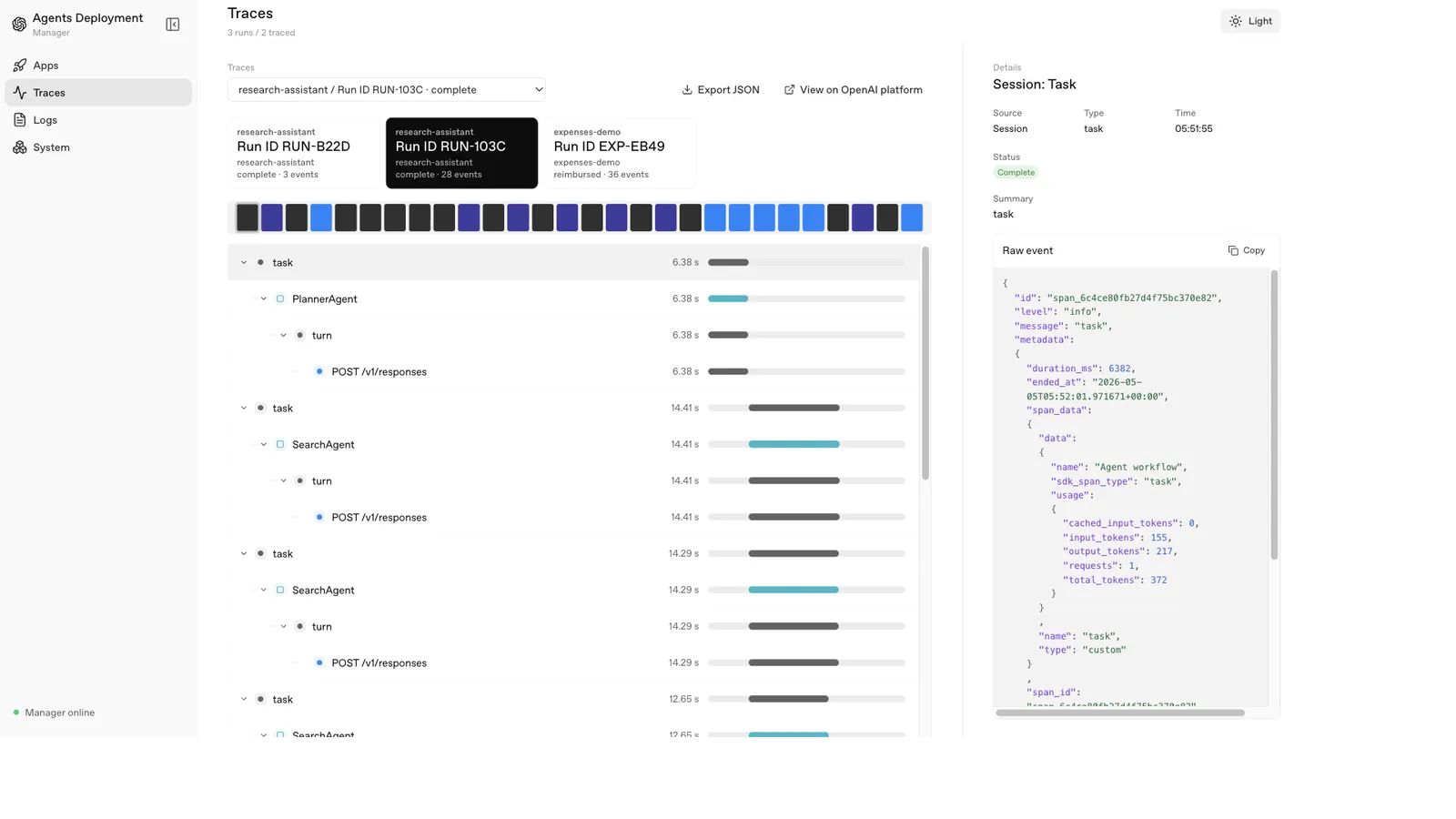Select the Run ID EXP-EB49 card
Screen dimensions: 1456x819
620,153
